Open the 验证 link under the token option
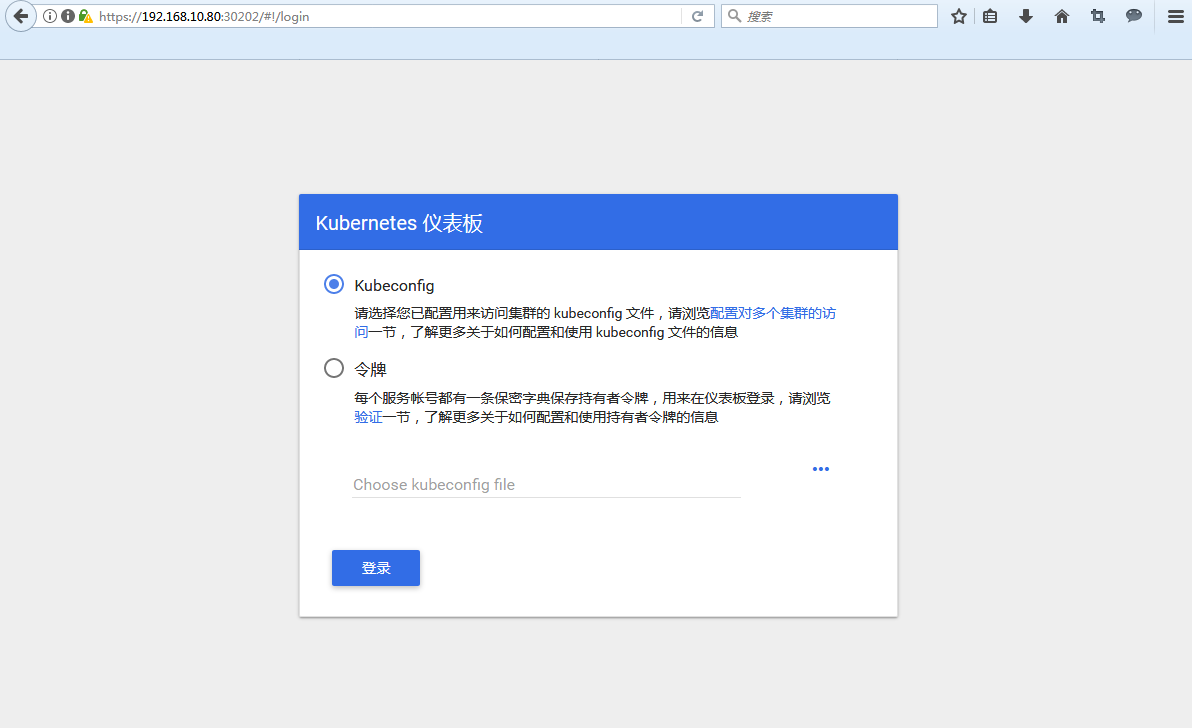This screenshot has height=728, width=1192. point(368,417)
